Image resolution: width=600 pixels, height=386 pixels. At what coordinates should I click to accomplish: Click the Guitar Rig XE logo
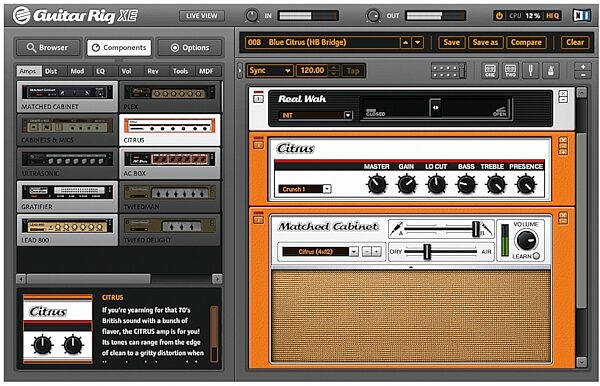coord(75,16)
